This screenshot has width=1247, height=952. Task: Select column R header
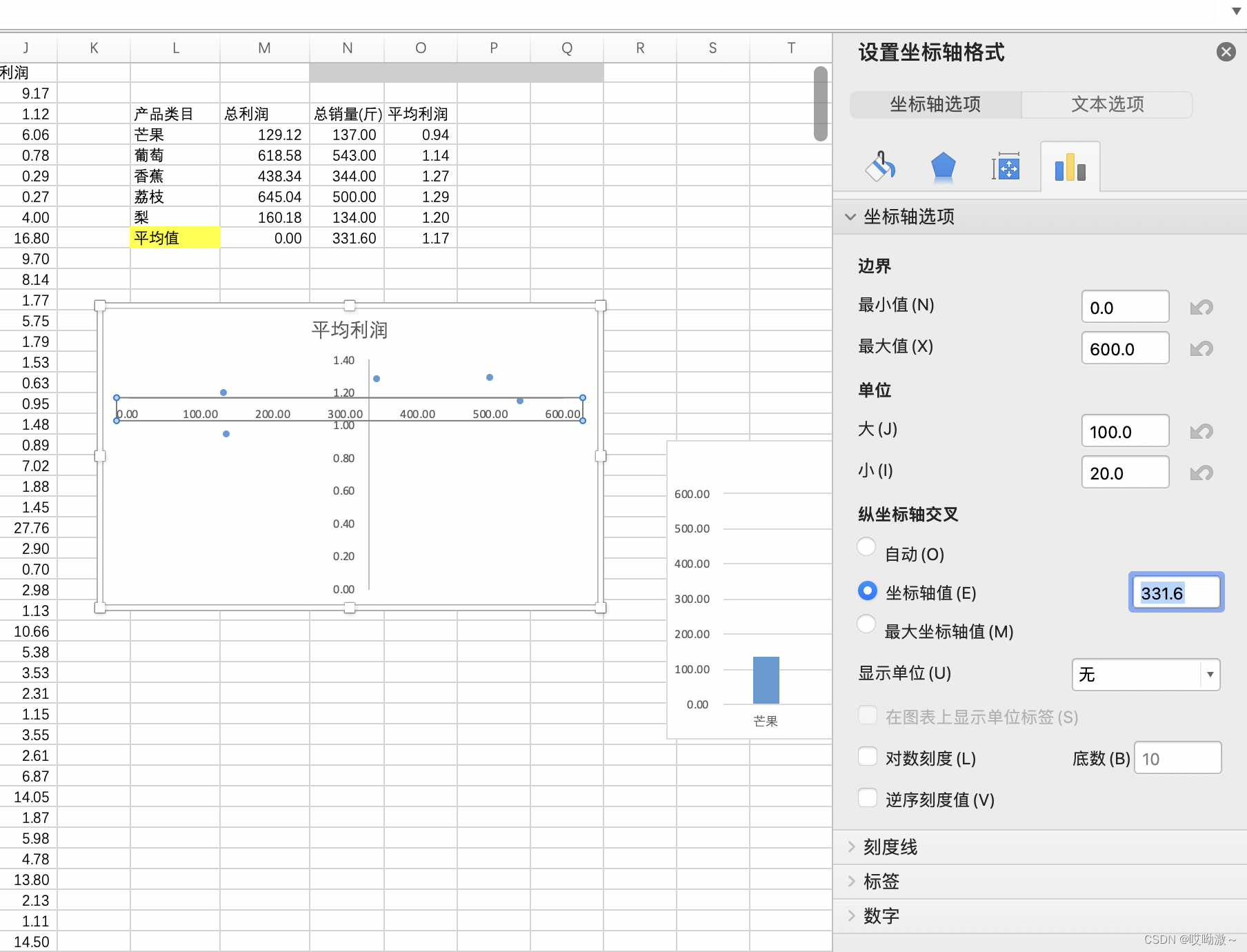(640, 48)
